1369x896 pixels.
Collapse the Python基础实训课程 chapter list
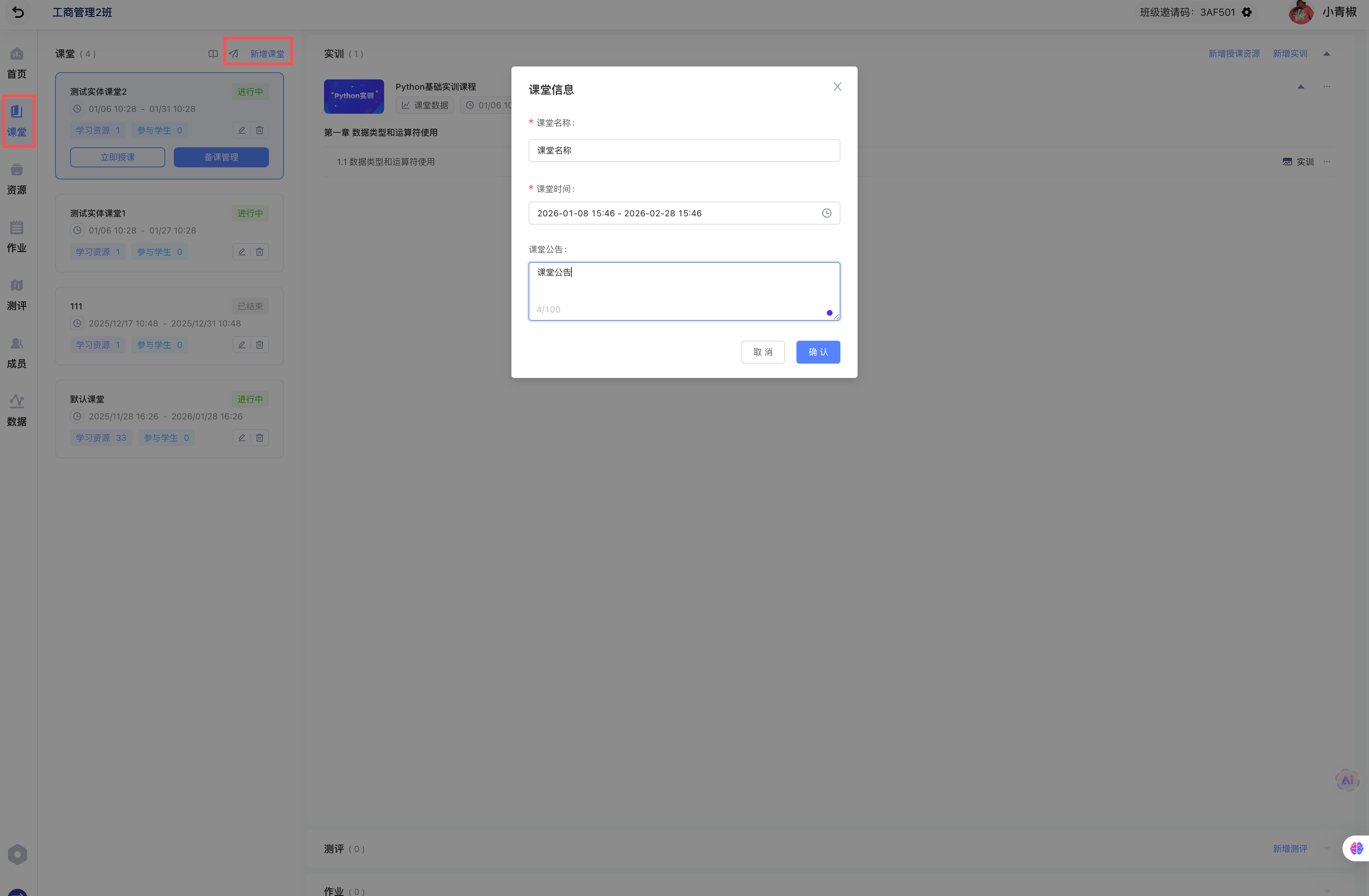coord(1301,87)
